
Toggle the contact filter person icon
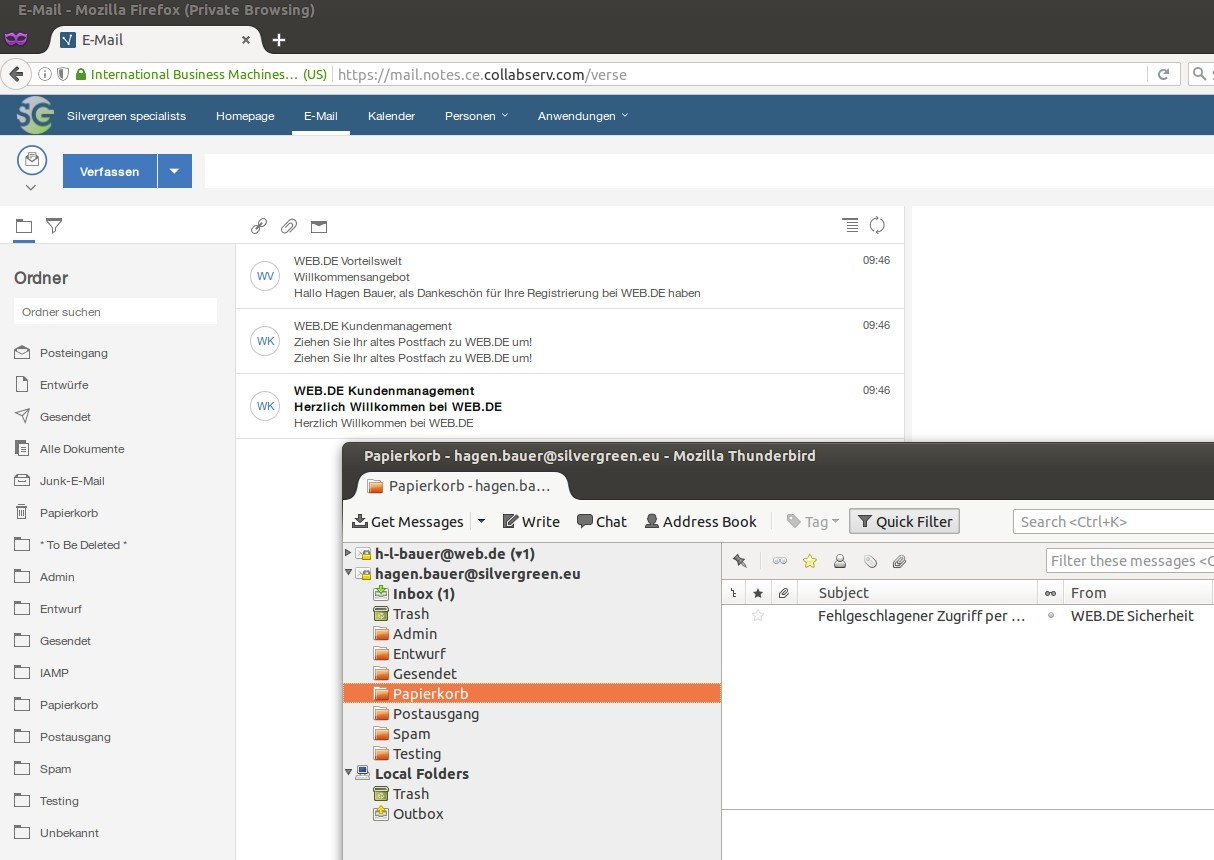(x=840, y=561)
